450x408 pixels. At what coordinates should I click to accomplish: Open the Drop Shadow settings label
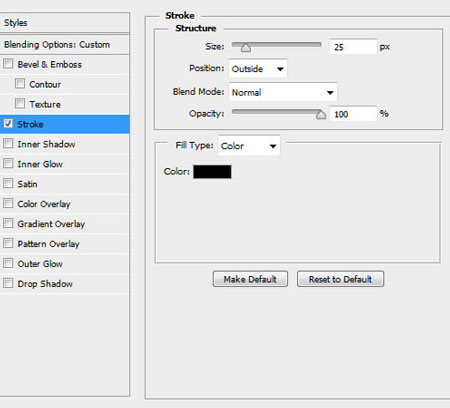tap(45, 284)
